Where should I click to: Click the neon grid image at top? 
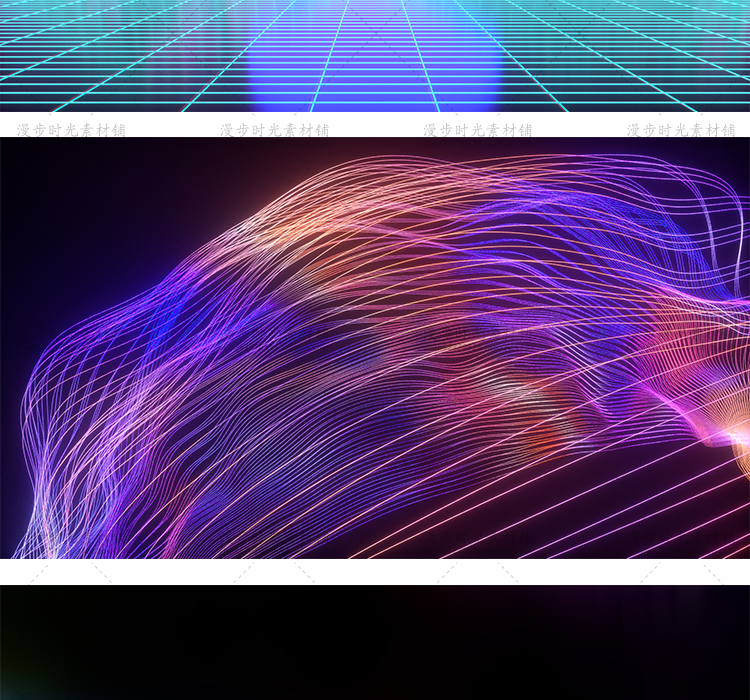tap(375, 55)
